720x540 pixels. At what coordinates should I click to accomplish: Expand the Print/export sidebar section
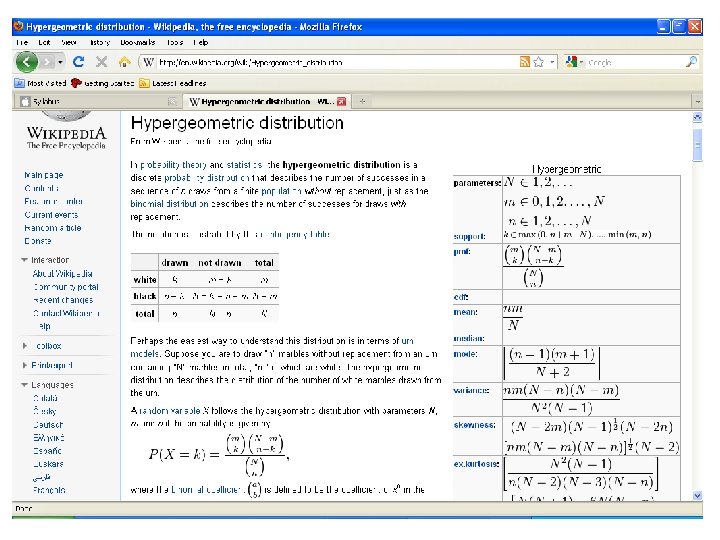click(24, 366)
